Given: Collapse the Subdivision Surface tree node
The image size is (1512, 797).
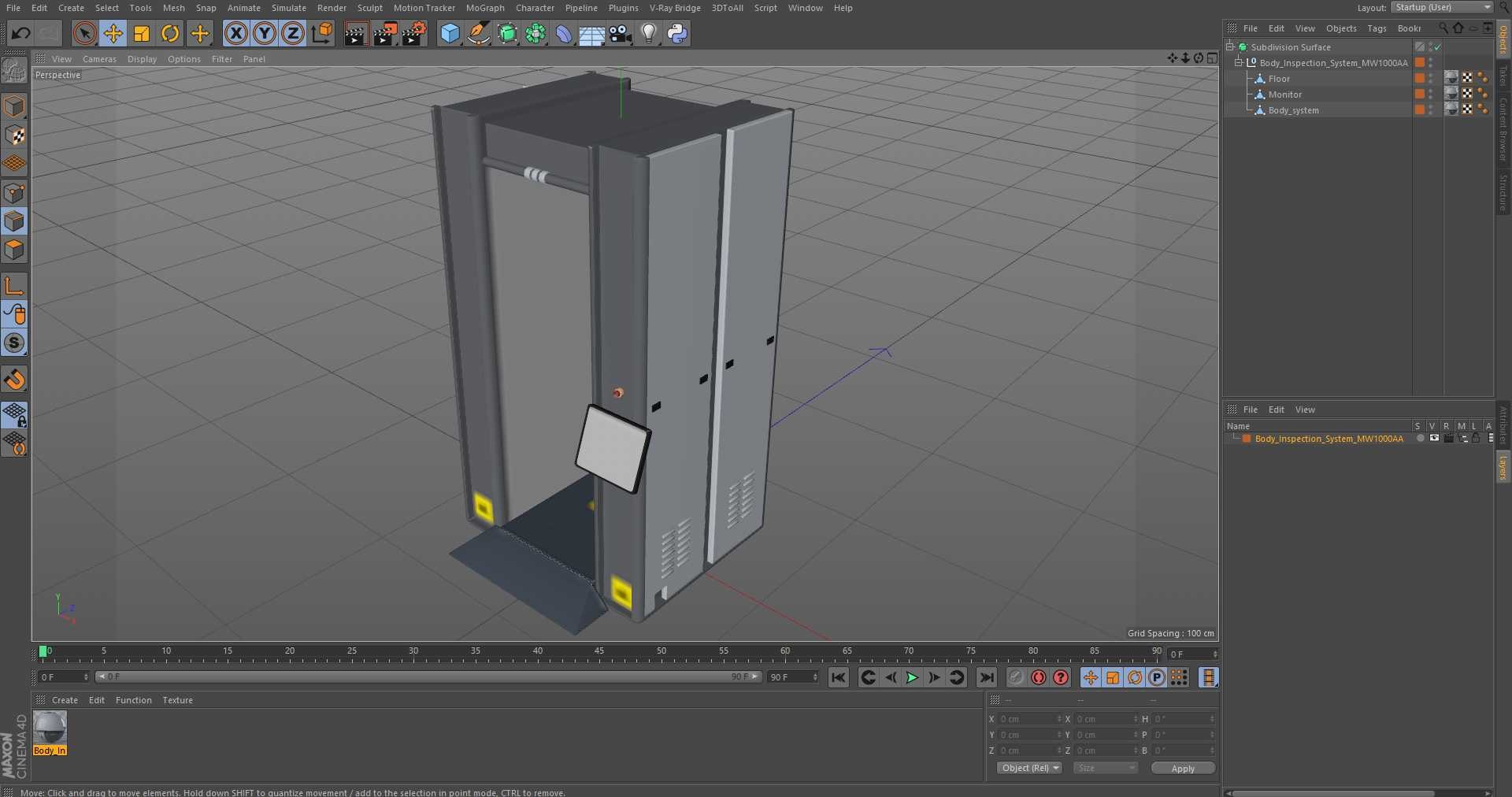Looking at the screenshot, I should 1230,47.
